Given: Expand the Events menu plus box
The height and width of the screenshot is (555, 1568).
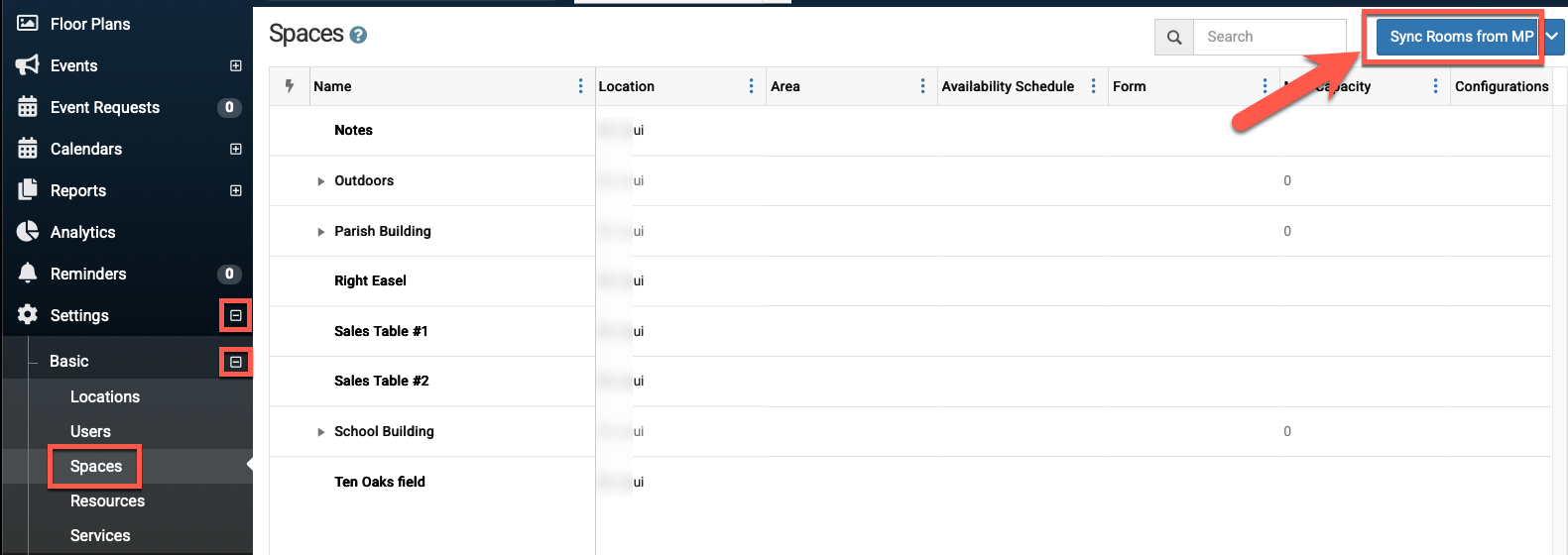Looking at the screenshot, I should coord(236,65).
